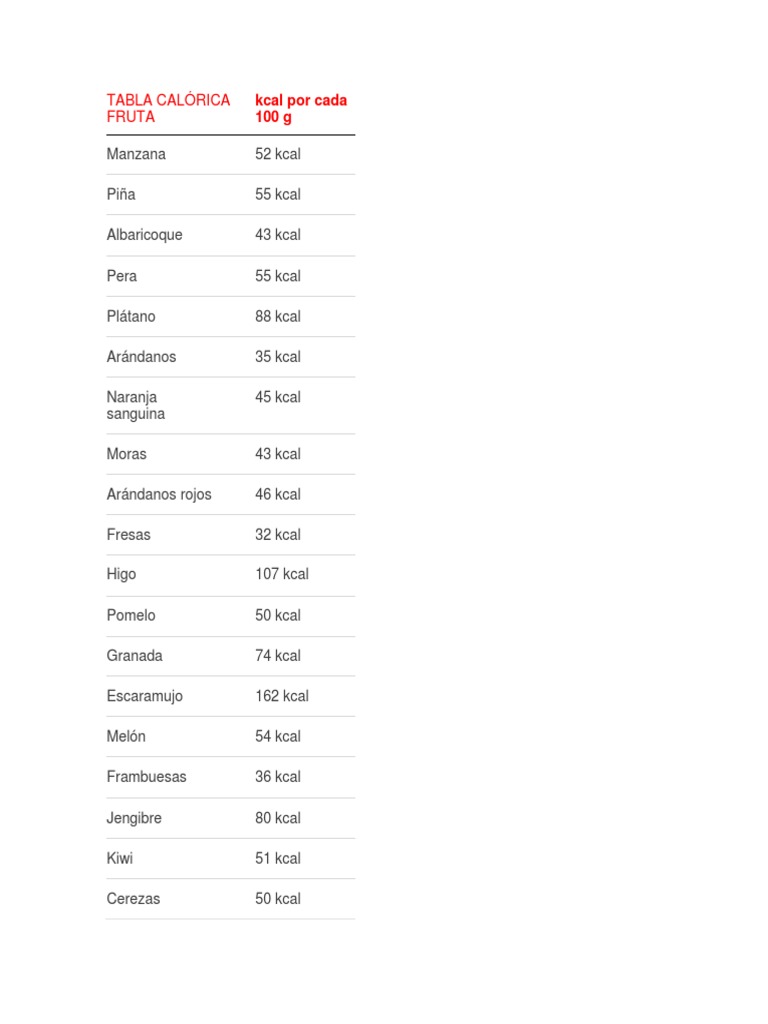This screenshot has width=768, height=1024.
Task: Select the Jengibre row name
Action: (134, 818)
